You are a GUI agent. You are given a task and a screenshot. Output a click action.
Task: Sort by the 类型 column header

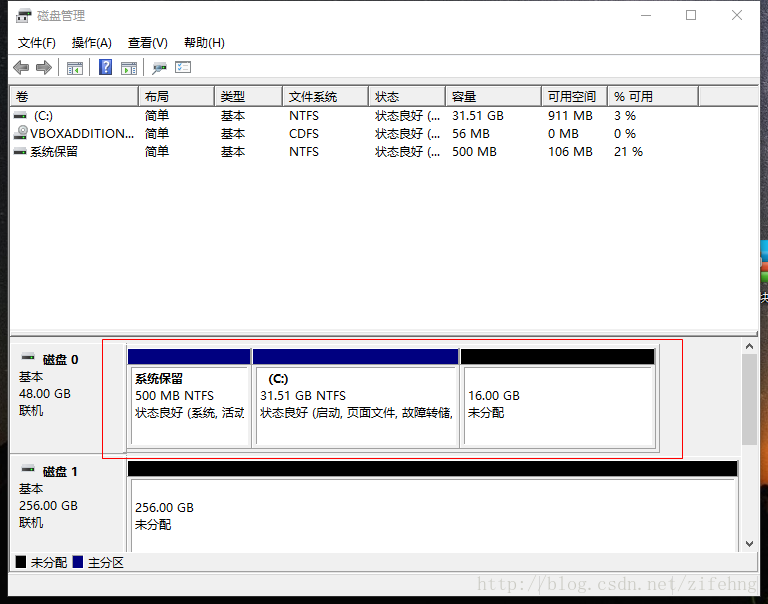pos(248,97)
